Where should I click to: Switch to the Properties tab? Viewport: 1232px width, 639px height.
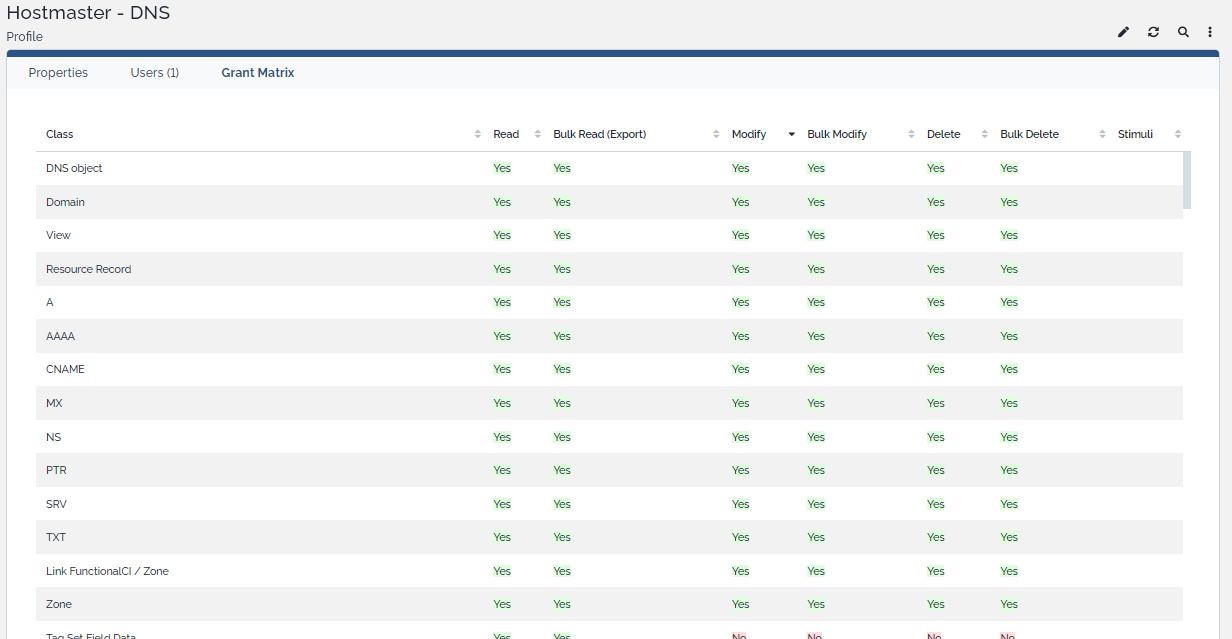coord(58,73)
